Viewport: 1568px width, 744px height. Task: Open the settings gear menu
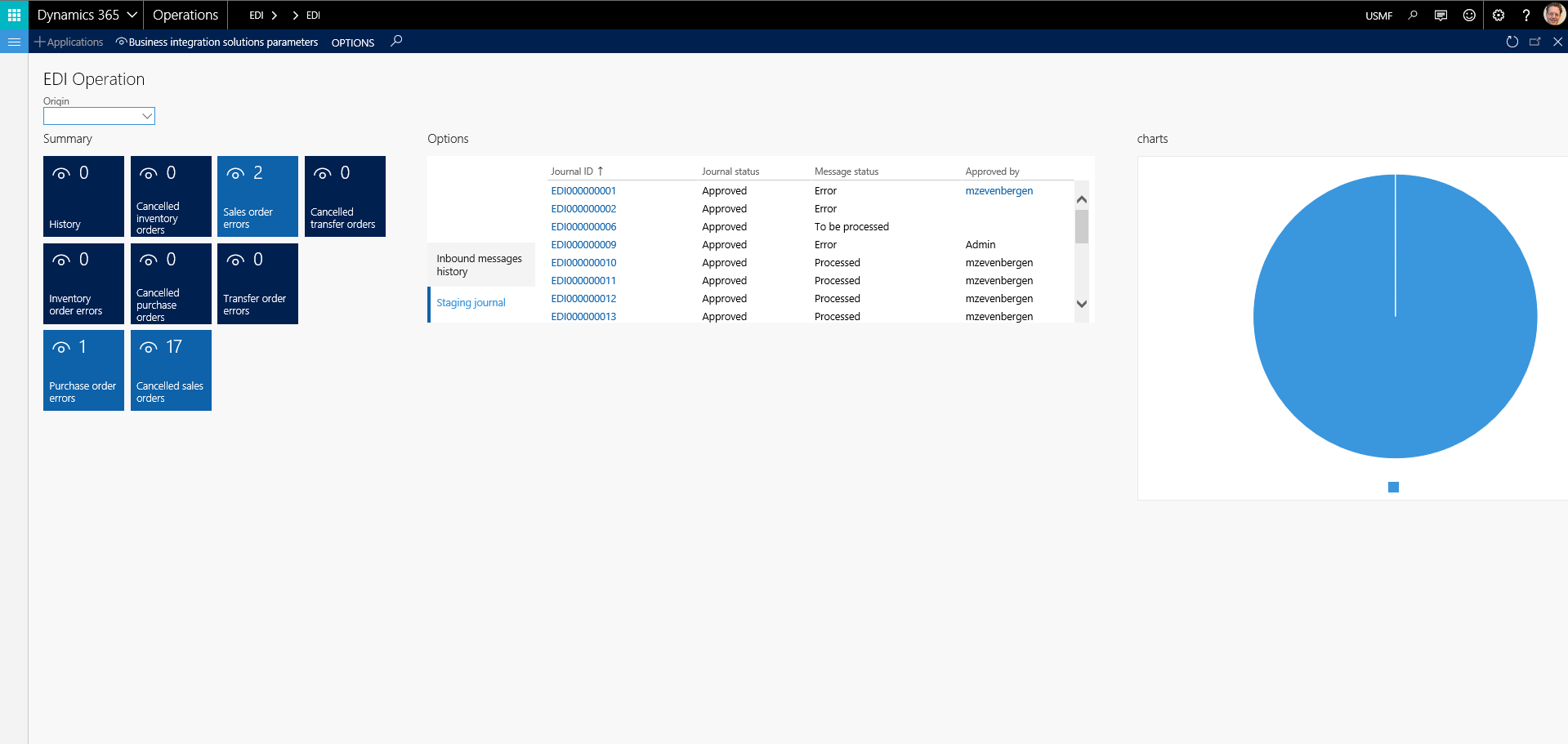coord(1498,15)
